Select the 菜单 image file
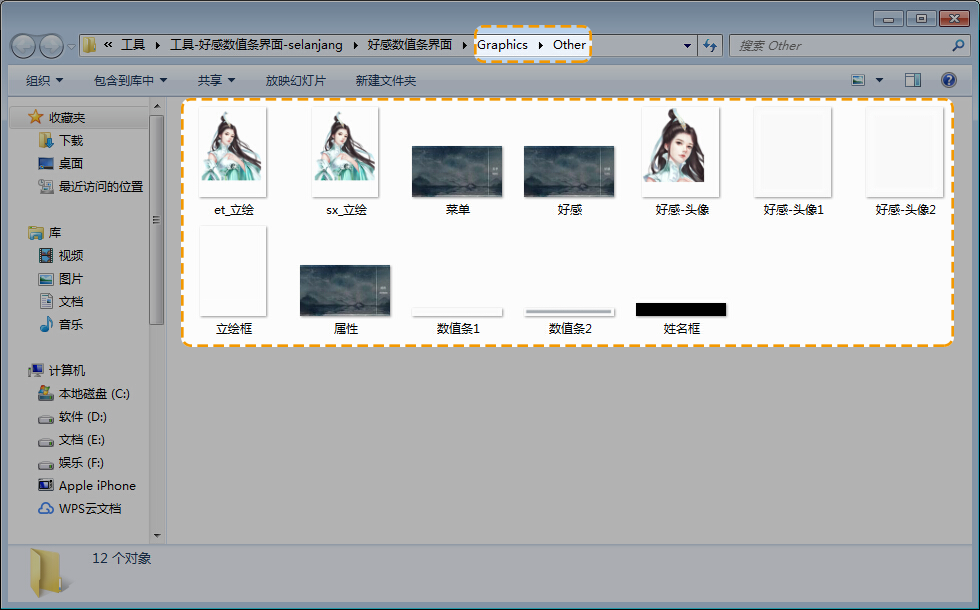 click(x=457, y=181)
